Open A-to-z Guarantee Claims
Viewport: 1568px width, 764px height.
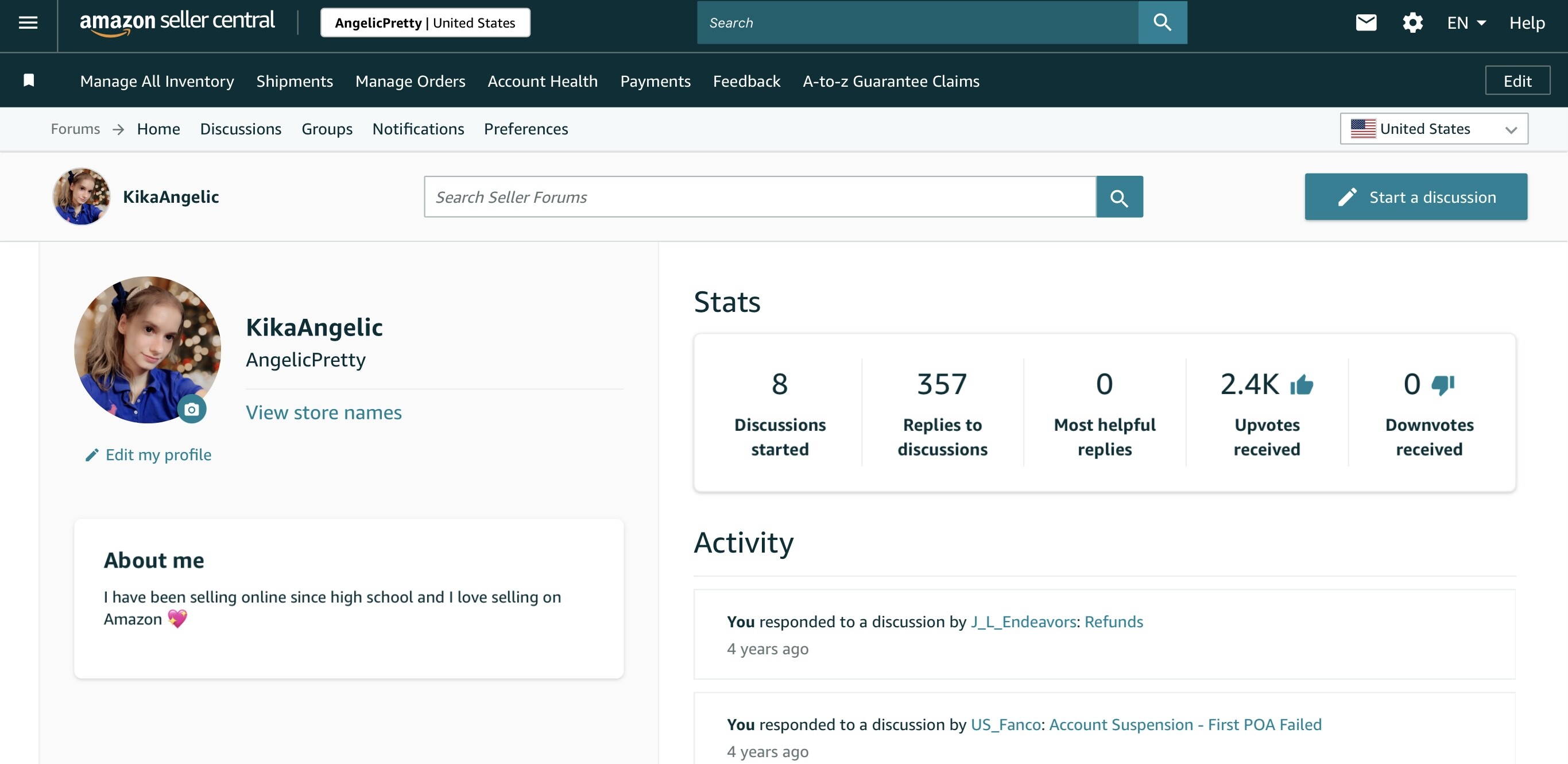coord(891,81)
